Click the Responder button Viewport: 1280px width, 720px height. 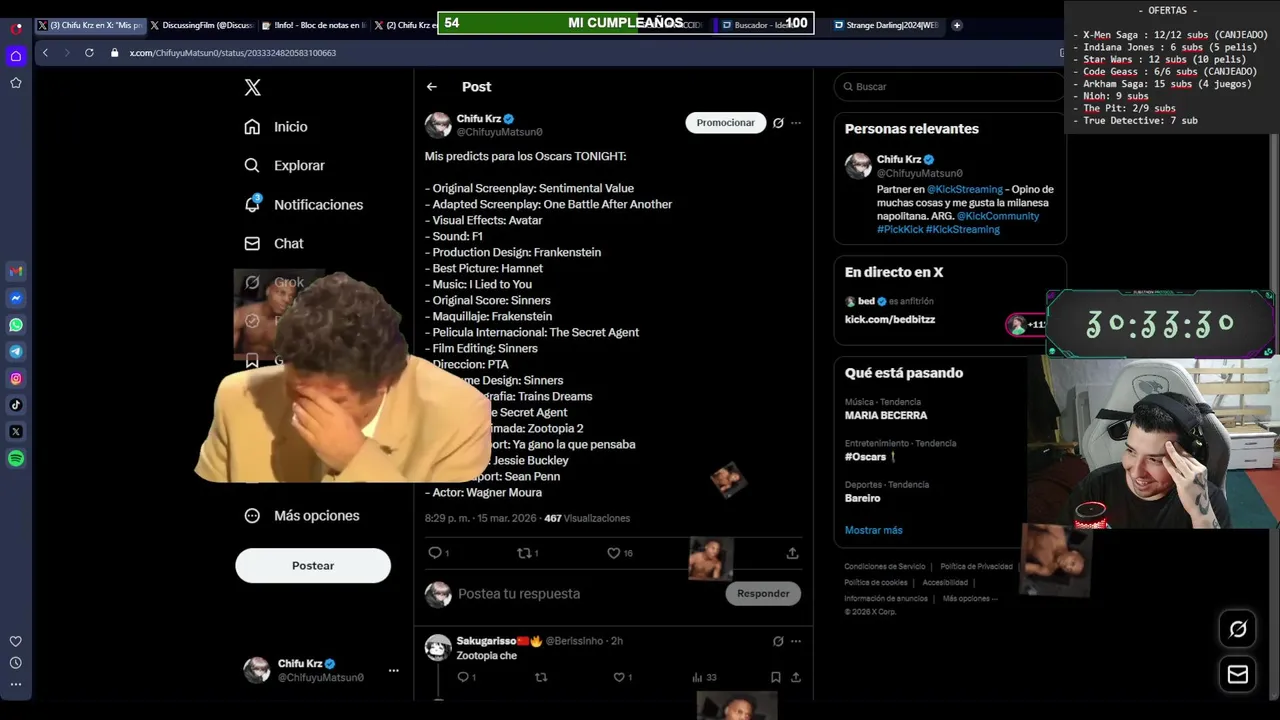763,594
